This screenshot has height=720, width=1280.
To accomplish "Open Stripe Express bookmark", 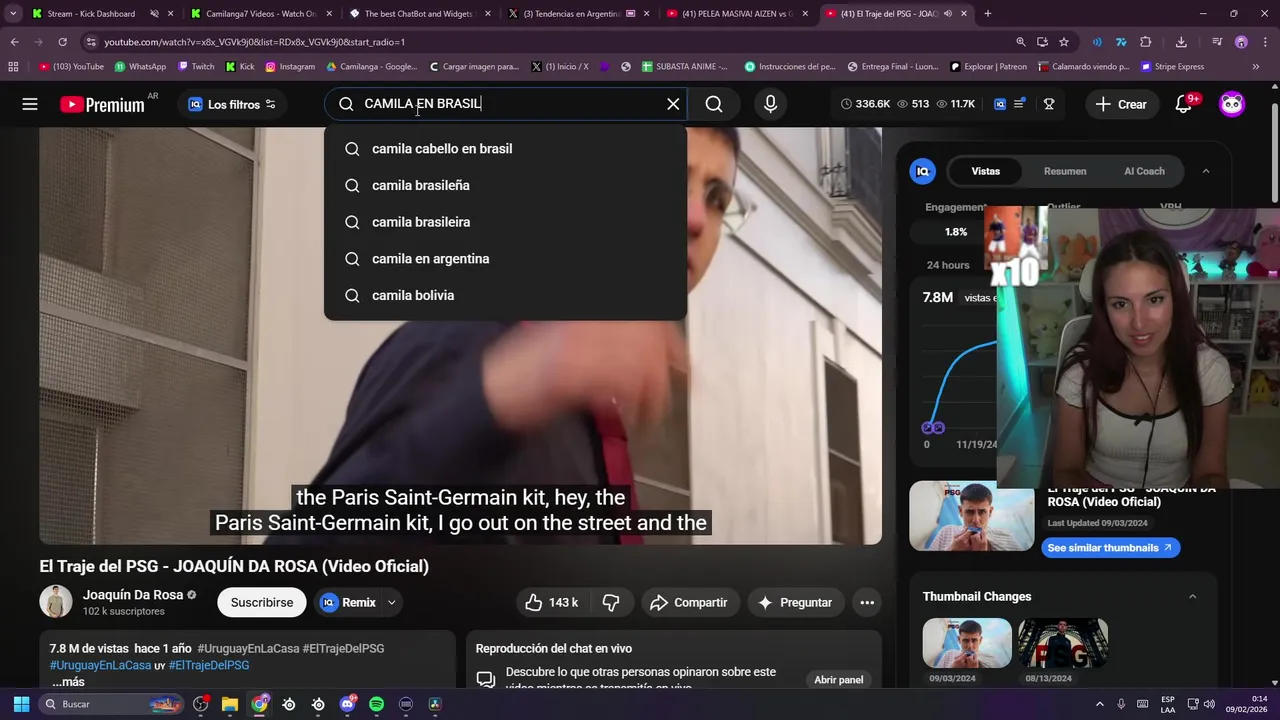I will point(1172,67).
